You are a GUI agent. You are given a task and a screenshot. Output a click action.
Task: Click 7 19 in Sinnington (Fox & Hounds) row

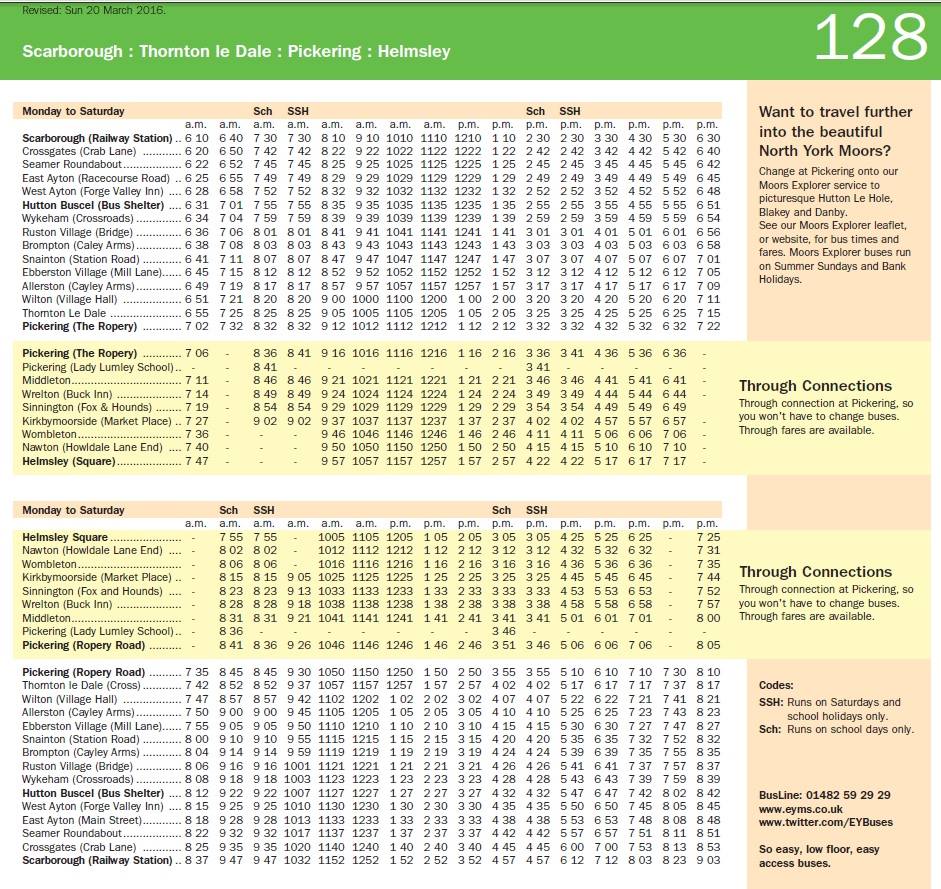(197, 407)
